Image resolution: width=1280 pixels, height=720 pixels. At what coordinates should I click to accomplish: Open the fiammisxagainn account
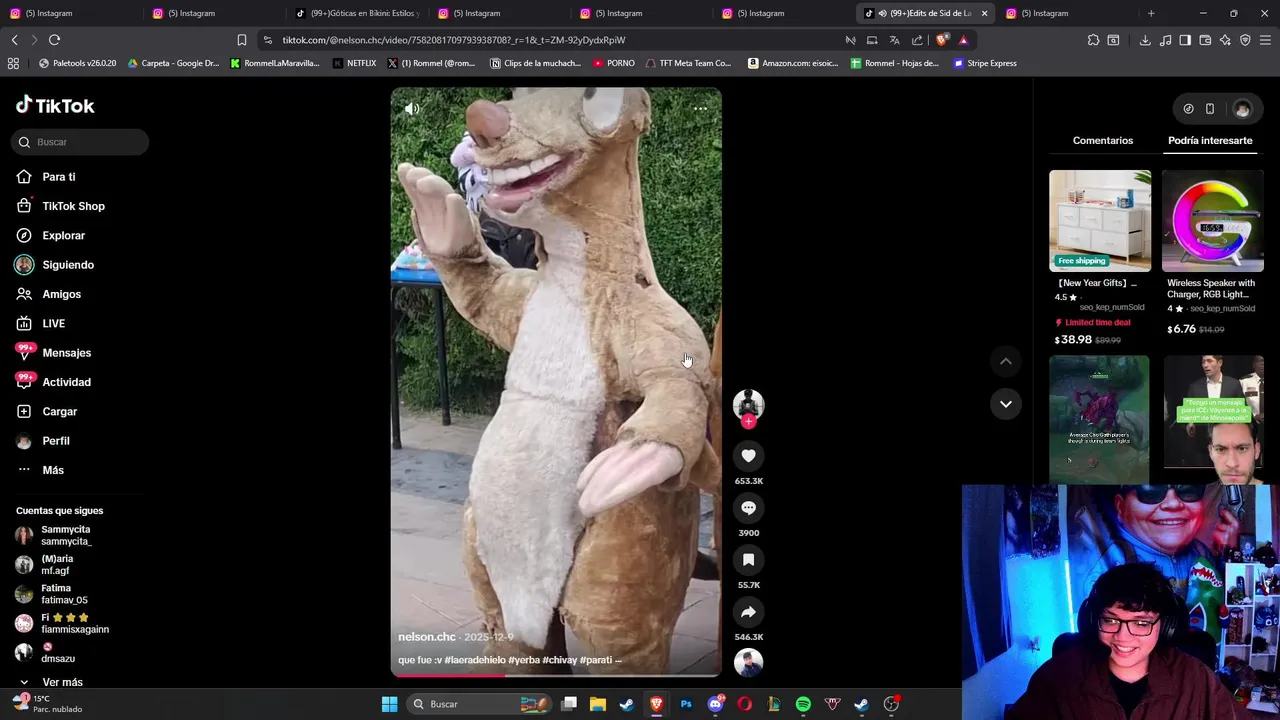74,623
